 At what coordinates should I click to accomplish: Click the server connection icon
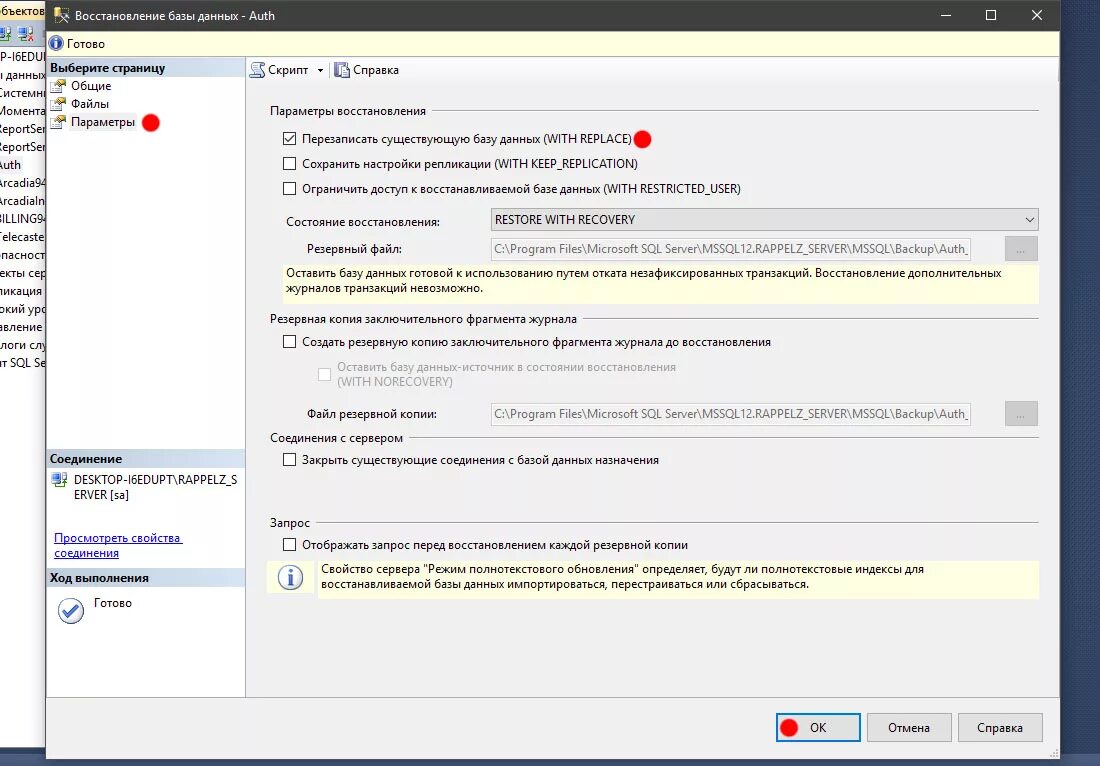click(x=60, y=480)
